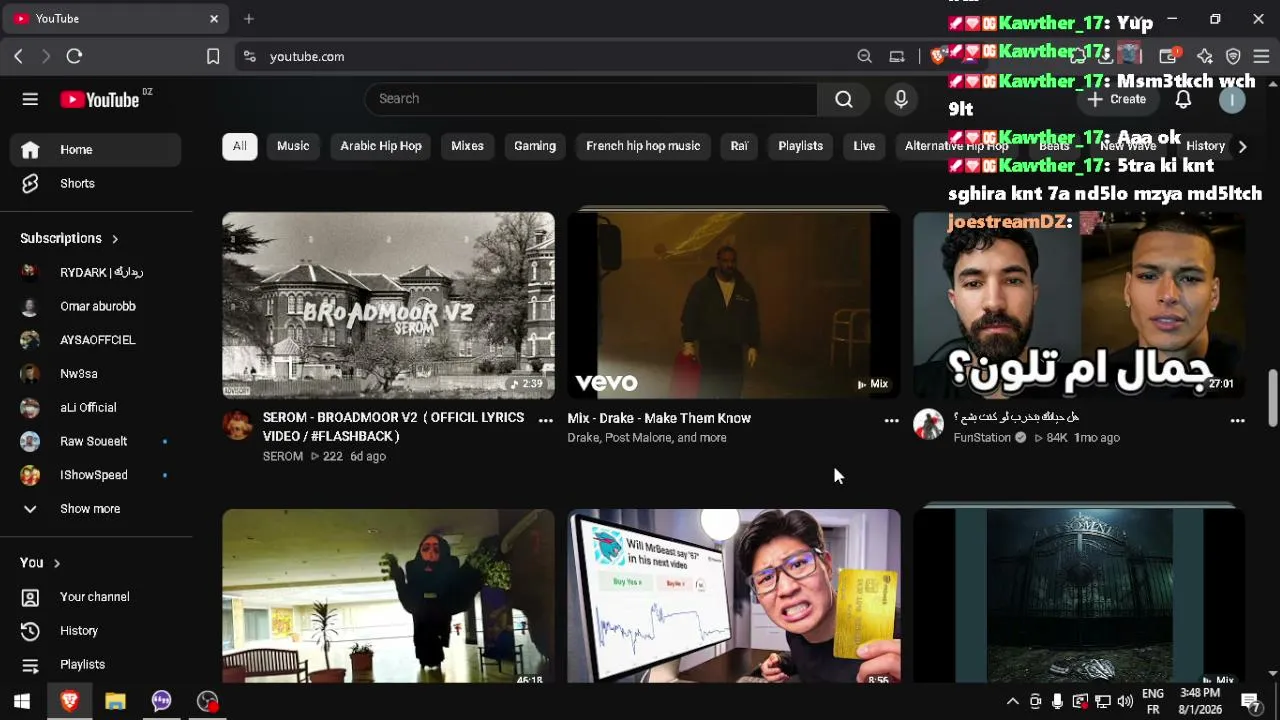Open options for FunStation video
This screenshot has width=1280, height=720.
coord(1237,421)
